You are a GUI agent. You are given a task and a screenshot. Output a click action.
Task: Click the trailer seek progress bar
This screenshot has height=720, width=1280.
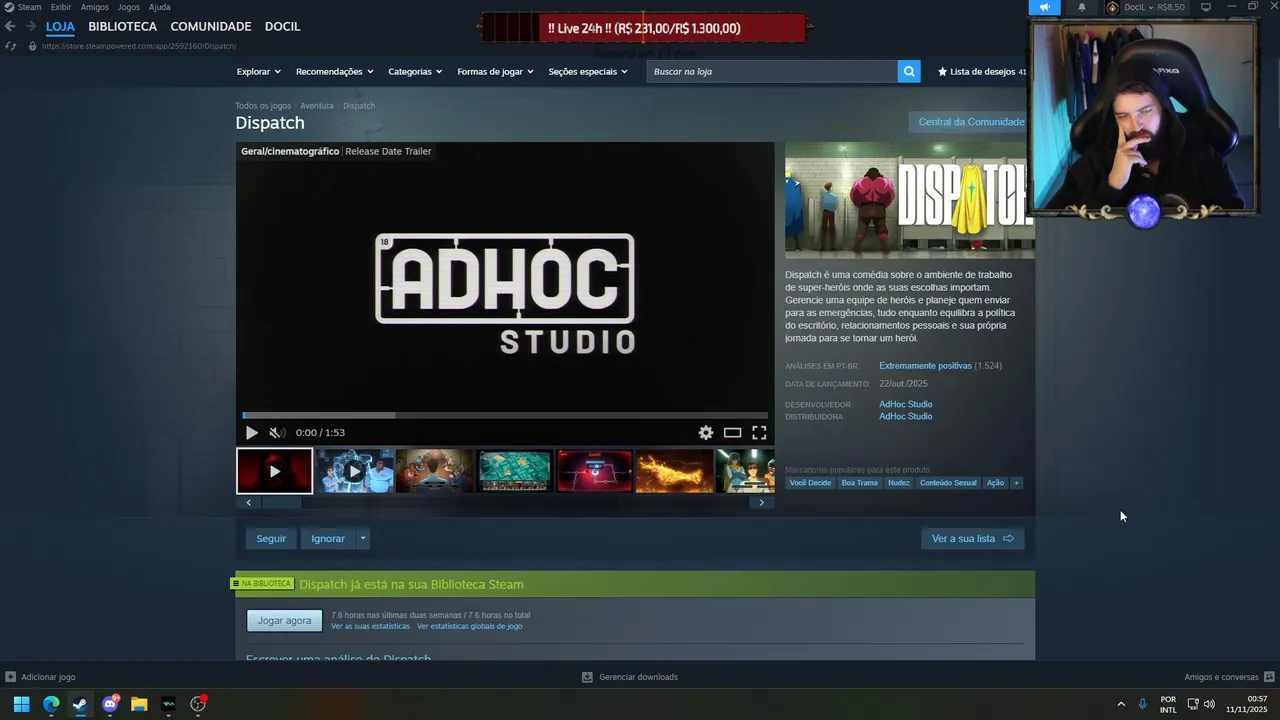(505, 415)
